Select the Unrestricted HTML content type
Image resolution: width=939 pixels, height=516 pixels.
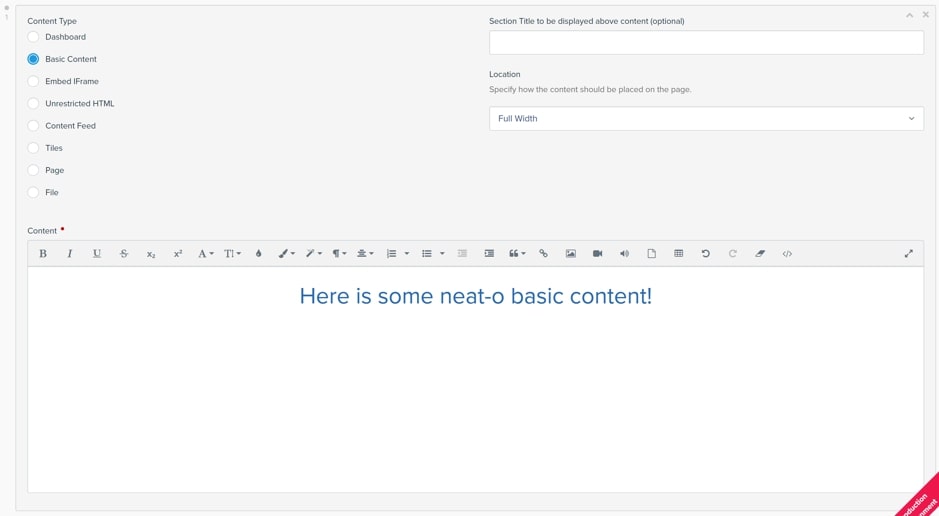(x=33, y=104)
